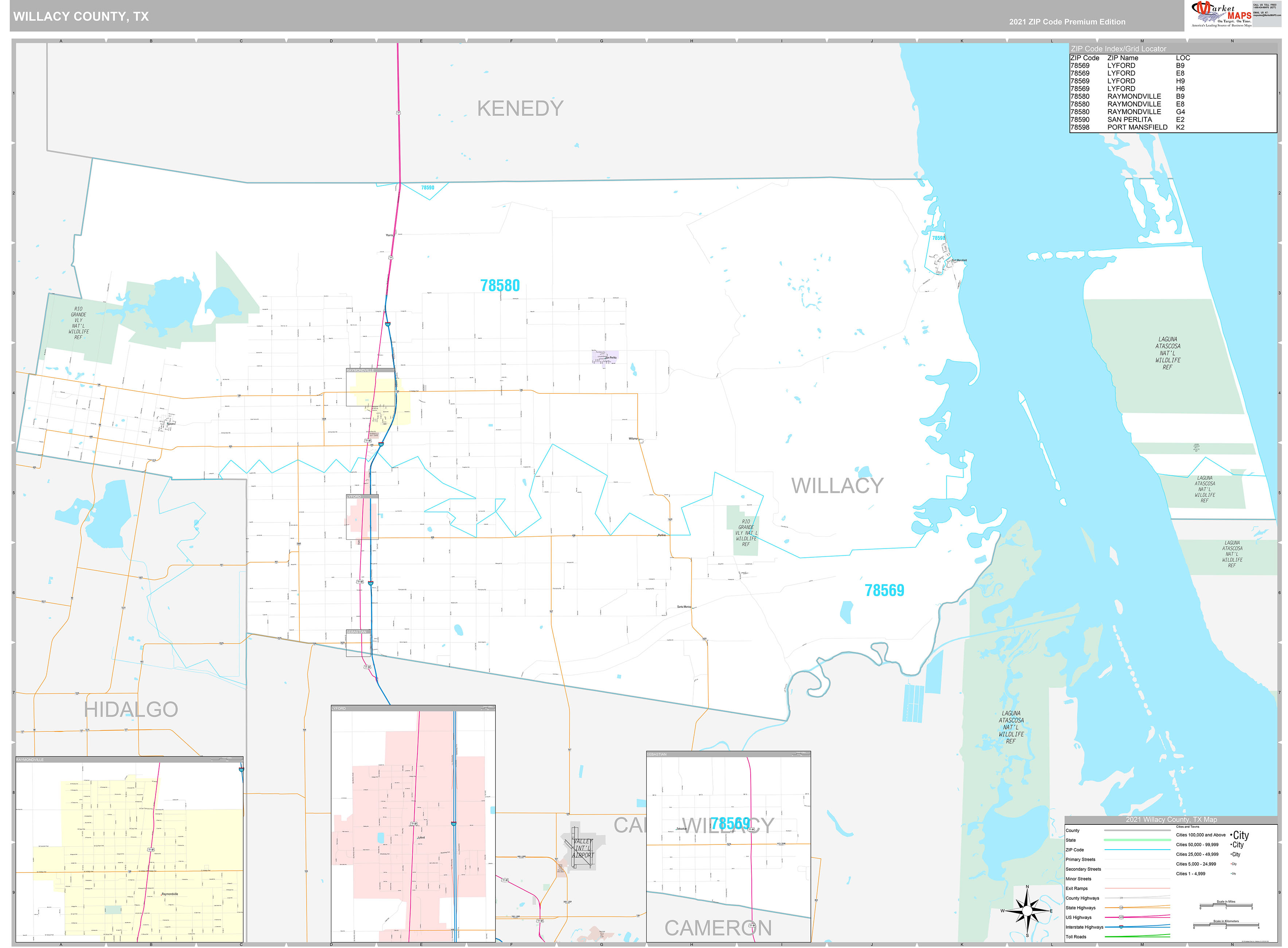Select the 78590 ZIP code label at top
This screenshot has height=948, width=1288.
tap(427, 187)
